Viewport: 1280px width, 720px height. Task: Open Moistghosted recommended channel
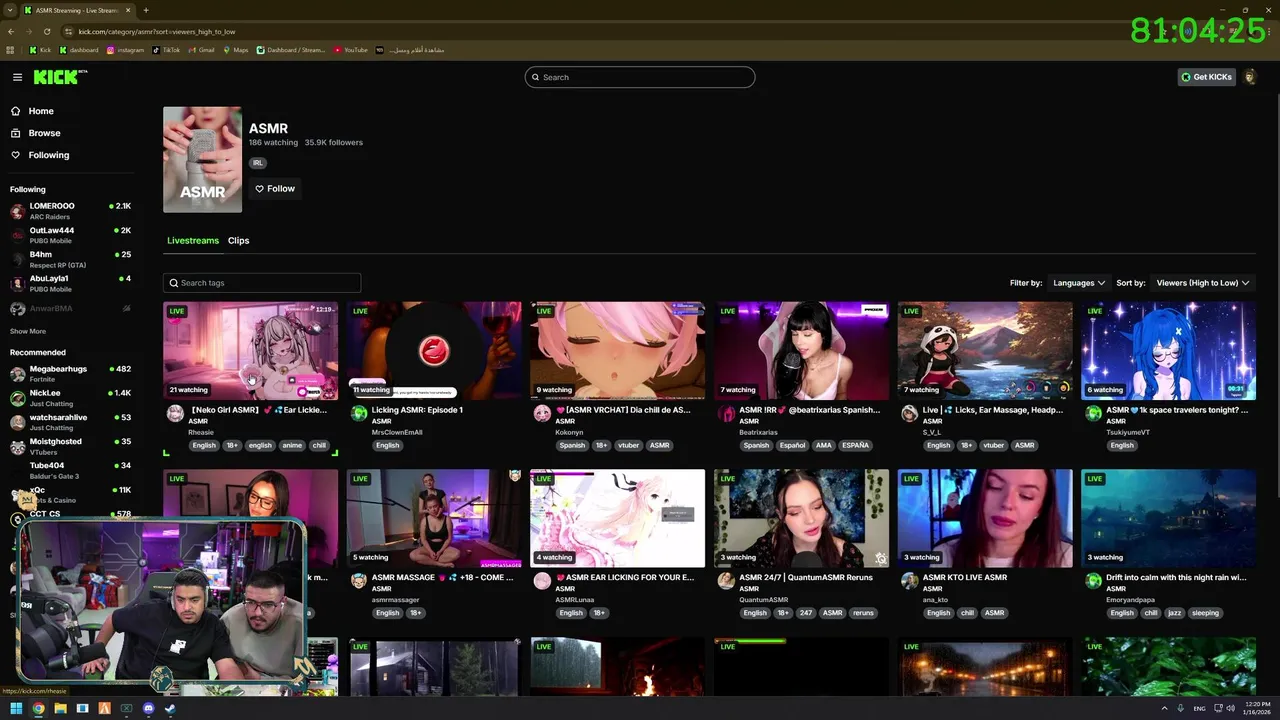(70, 445)
